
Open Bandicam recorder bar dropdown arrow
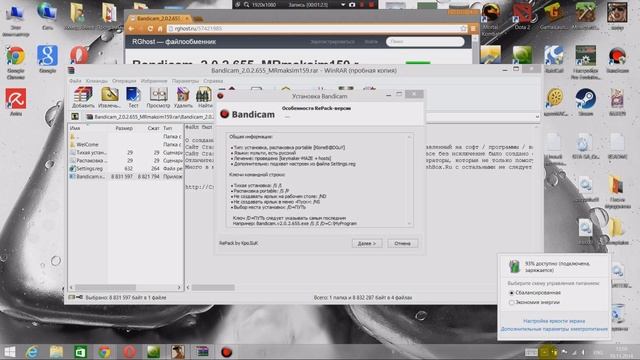click(x=343, y=4)
